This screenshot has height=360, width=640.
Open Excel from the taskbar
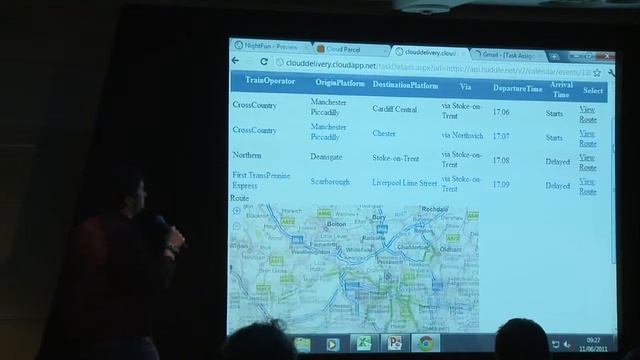tap(363, 343)
